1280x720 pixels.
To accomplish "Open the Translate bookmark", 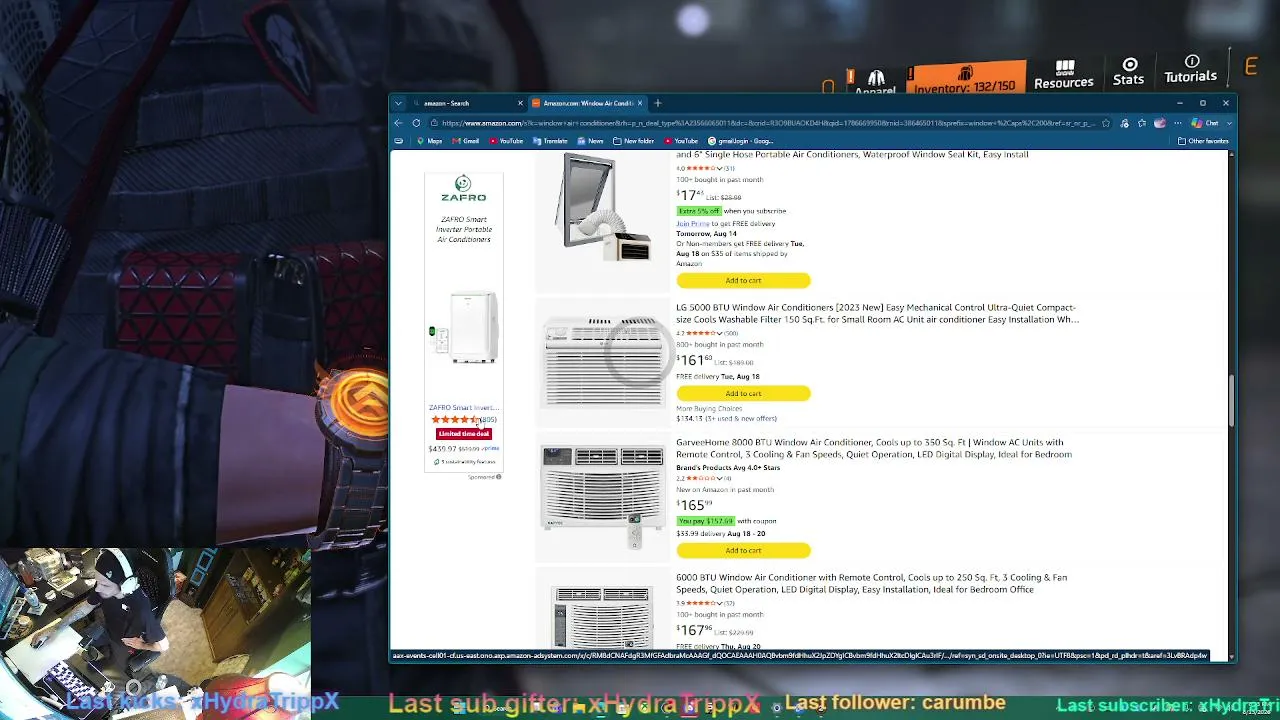I will tap(551, 141).
